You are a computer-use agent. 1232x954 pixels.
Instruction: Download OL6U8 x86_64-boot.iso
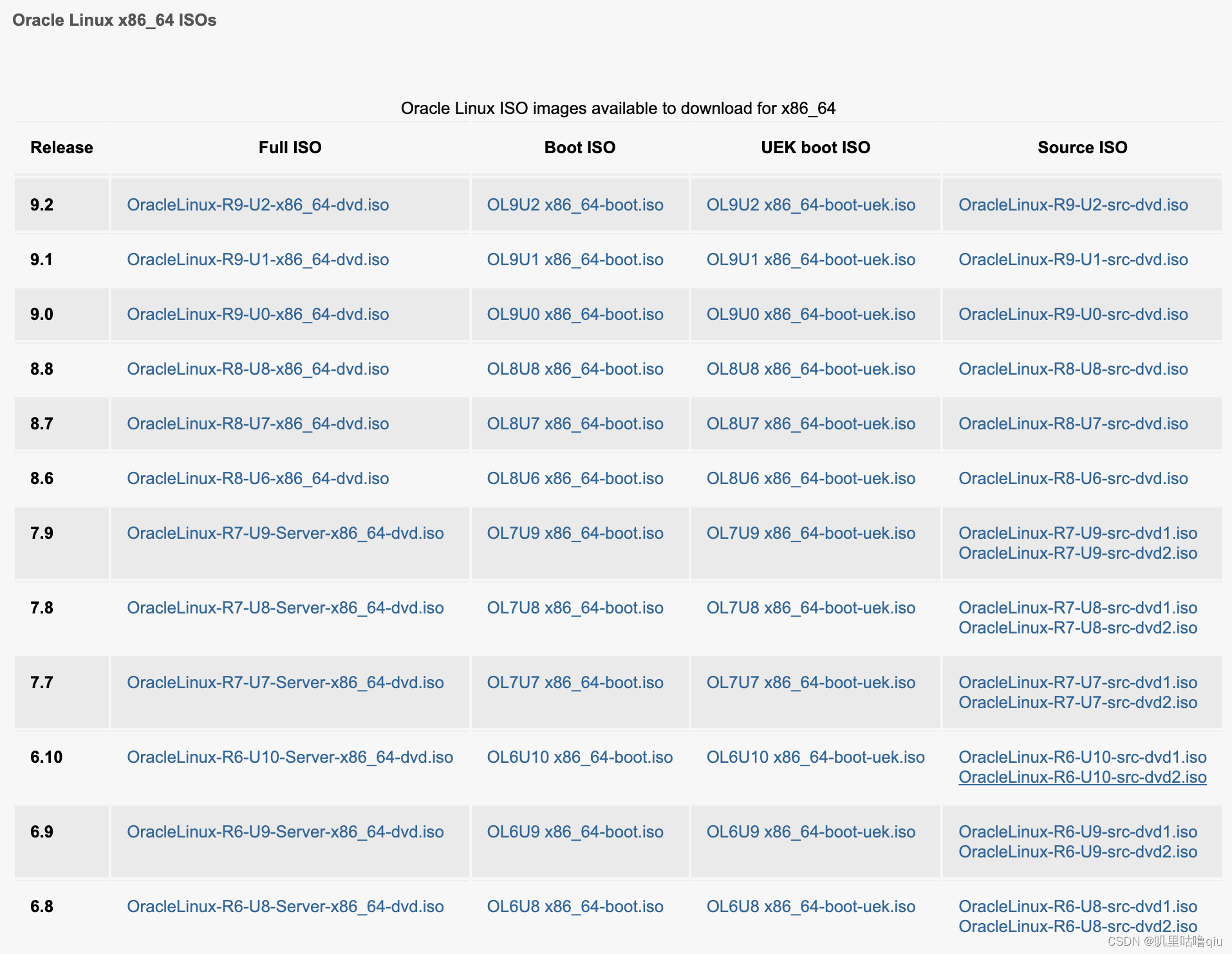pos(575,906)
